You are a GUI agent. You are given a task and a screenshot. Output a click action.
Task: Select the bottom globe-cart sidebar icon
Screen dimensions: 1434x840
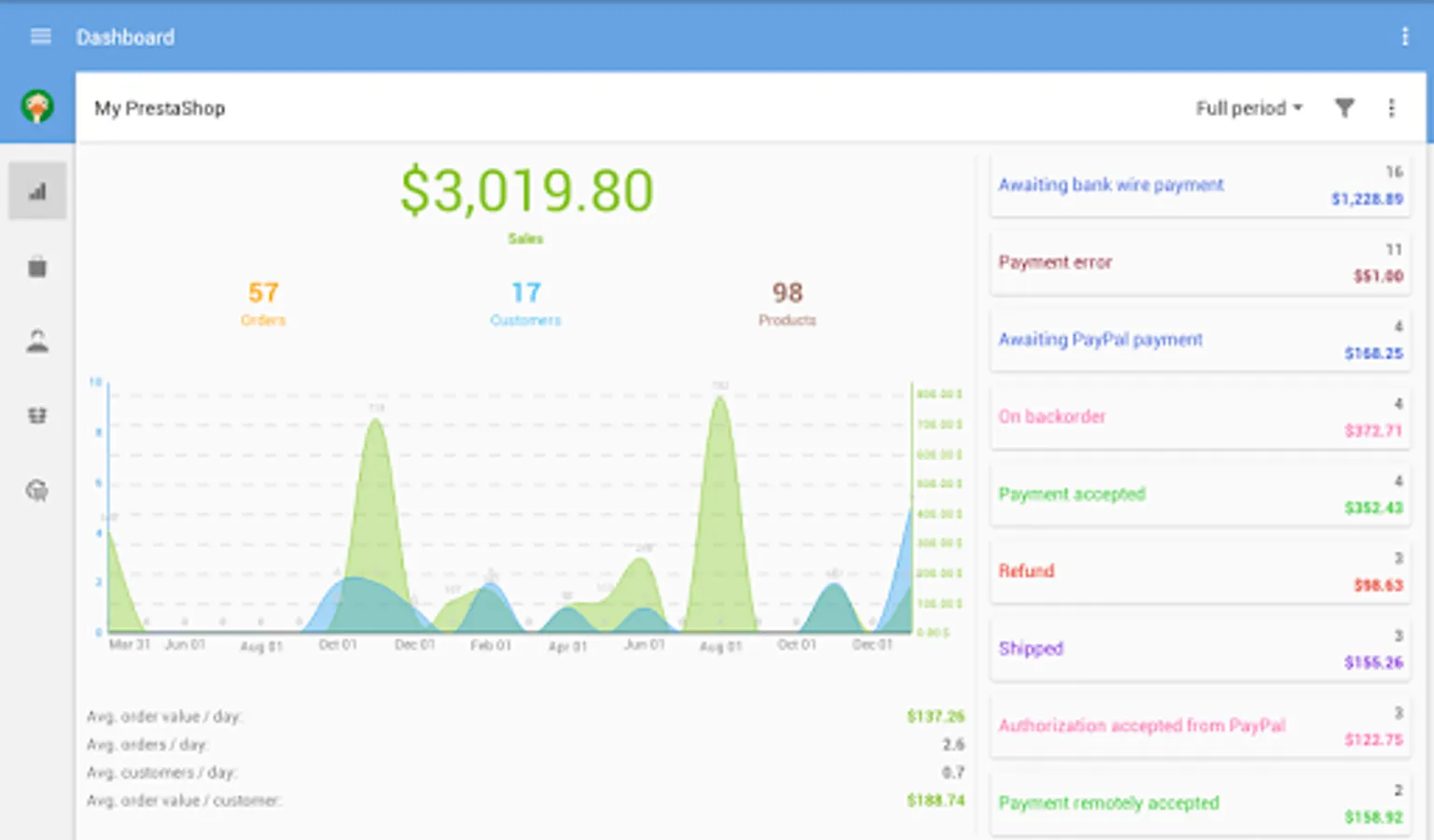(37, 490)
